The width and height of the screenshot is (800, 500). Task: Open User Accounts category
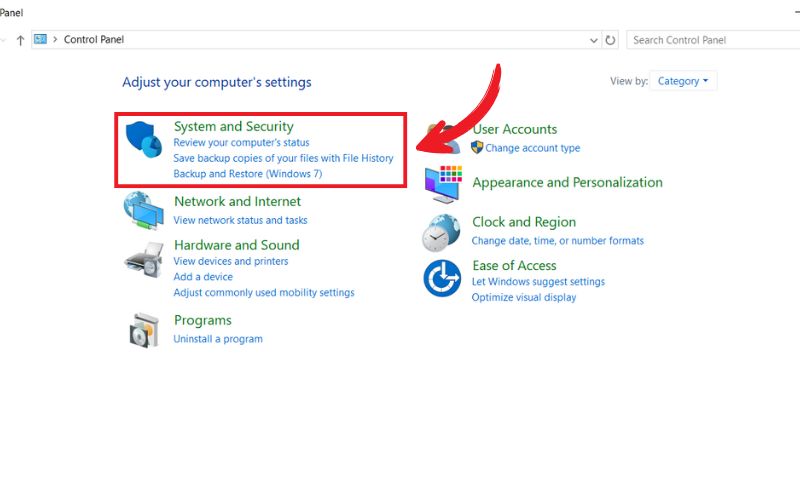515,129
